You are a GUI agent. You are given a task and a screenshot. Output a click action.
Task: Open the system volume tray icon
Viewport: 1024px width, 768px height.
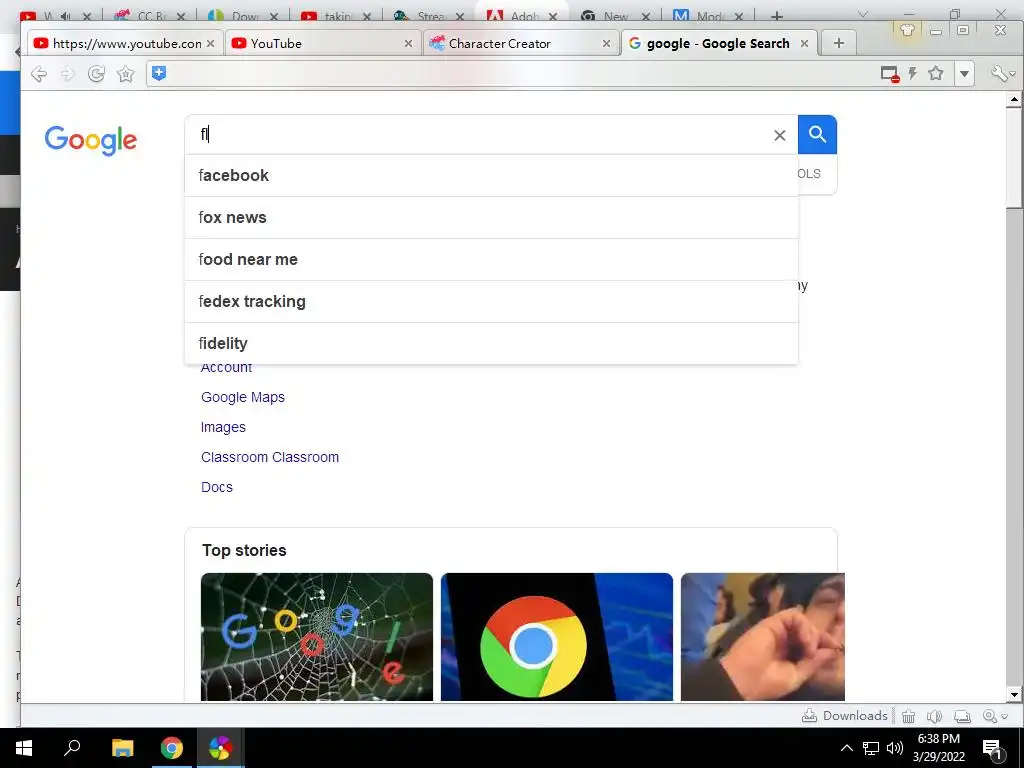pyautogui.click(x=895, y=748)
